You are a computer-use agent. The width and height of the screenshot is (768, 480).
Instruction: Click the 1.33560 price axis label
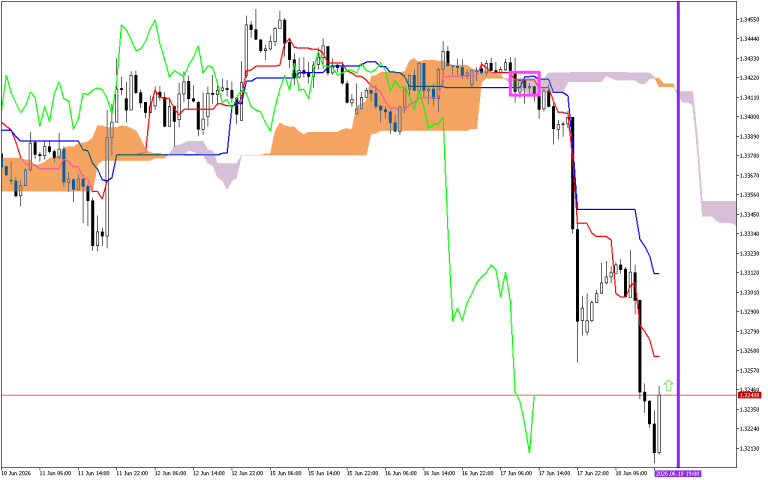pyautogui.click(x=750, y=195)
